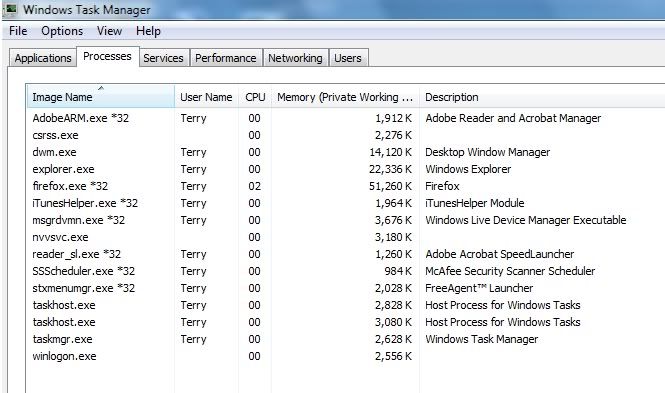
Task: Click the Windows Task Manager description
Action: (x=482, y=339)
